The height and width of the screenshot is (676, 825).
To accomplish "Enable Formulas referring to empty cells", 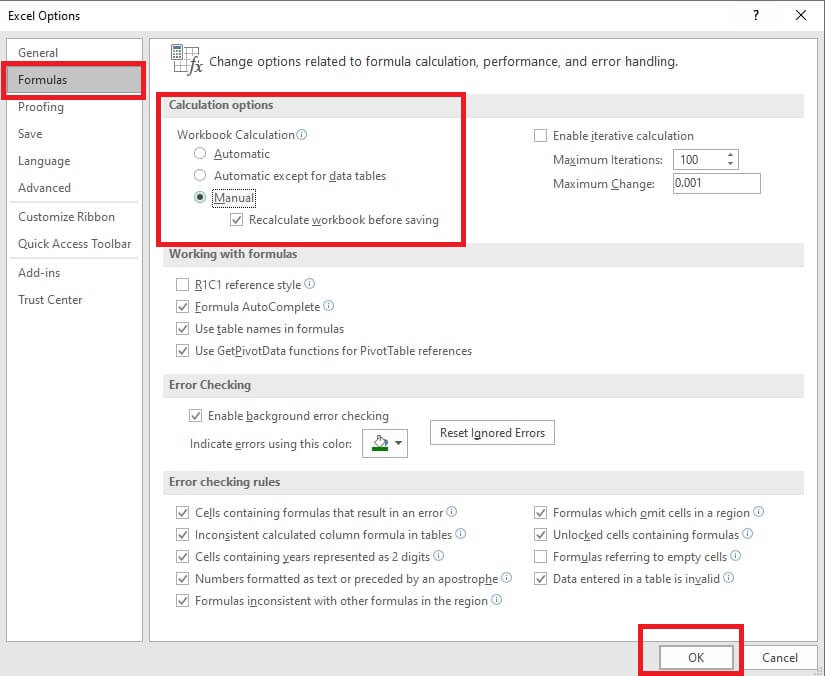I will 540,557.
